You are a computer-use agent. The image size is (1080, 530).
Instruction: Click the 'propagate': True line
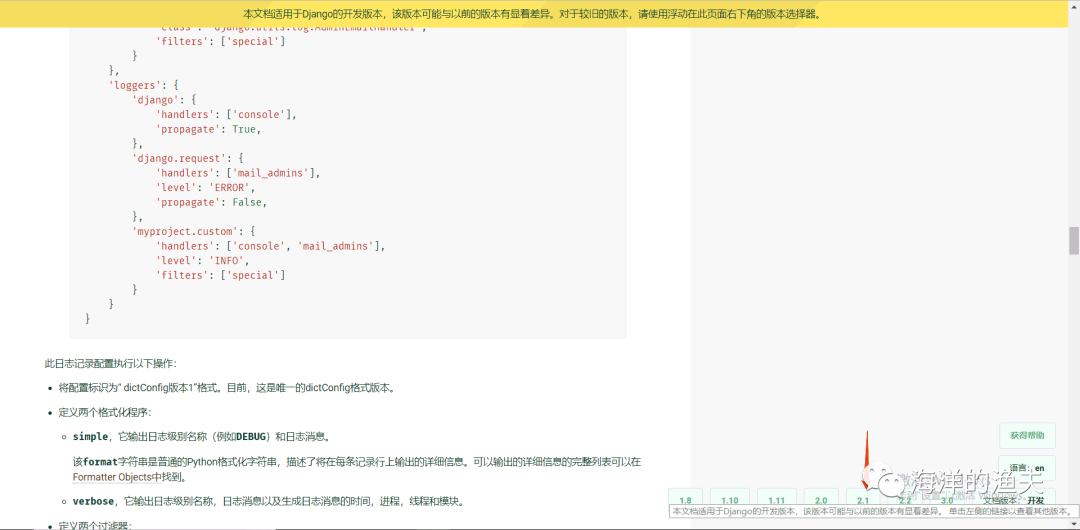pos(209,129)
